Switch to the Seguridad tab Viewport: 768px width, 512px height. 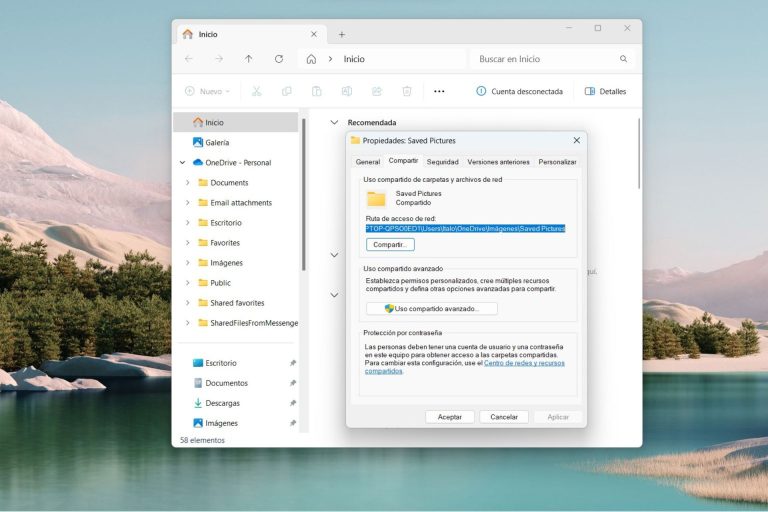coord(442,162)
